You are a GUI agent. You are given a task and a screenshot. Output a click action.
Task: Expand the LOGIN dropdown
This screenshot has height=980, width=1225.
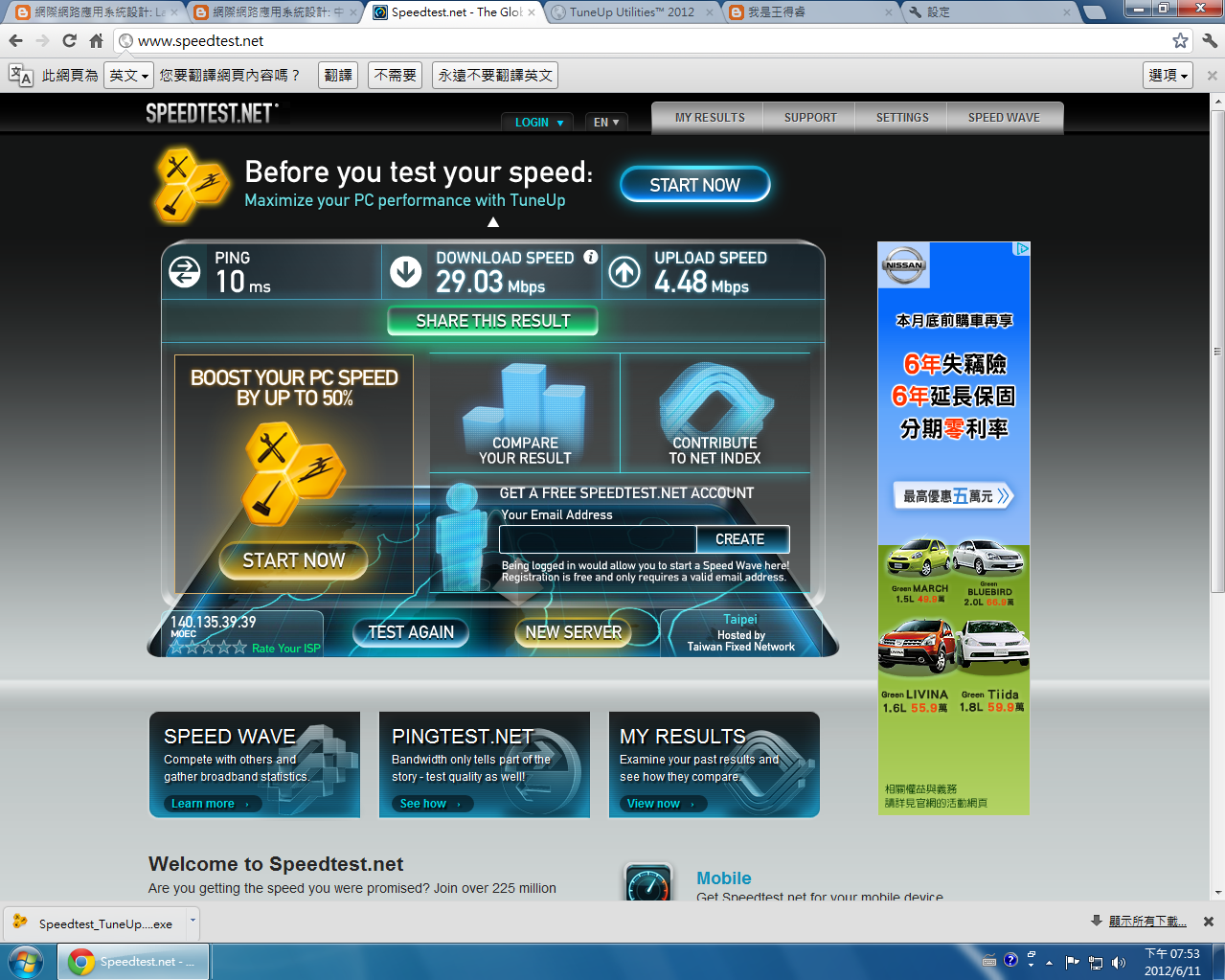[x=538, y=122]
